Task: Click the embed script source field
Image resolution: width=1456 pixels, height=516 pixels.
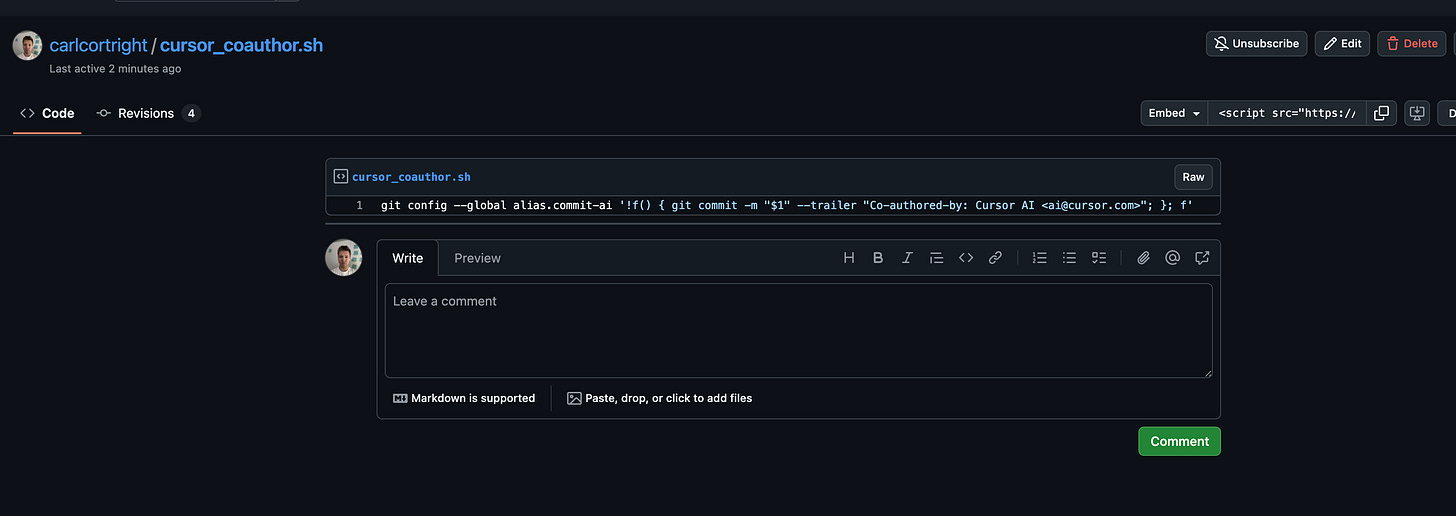Action: pos(1286,113)
